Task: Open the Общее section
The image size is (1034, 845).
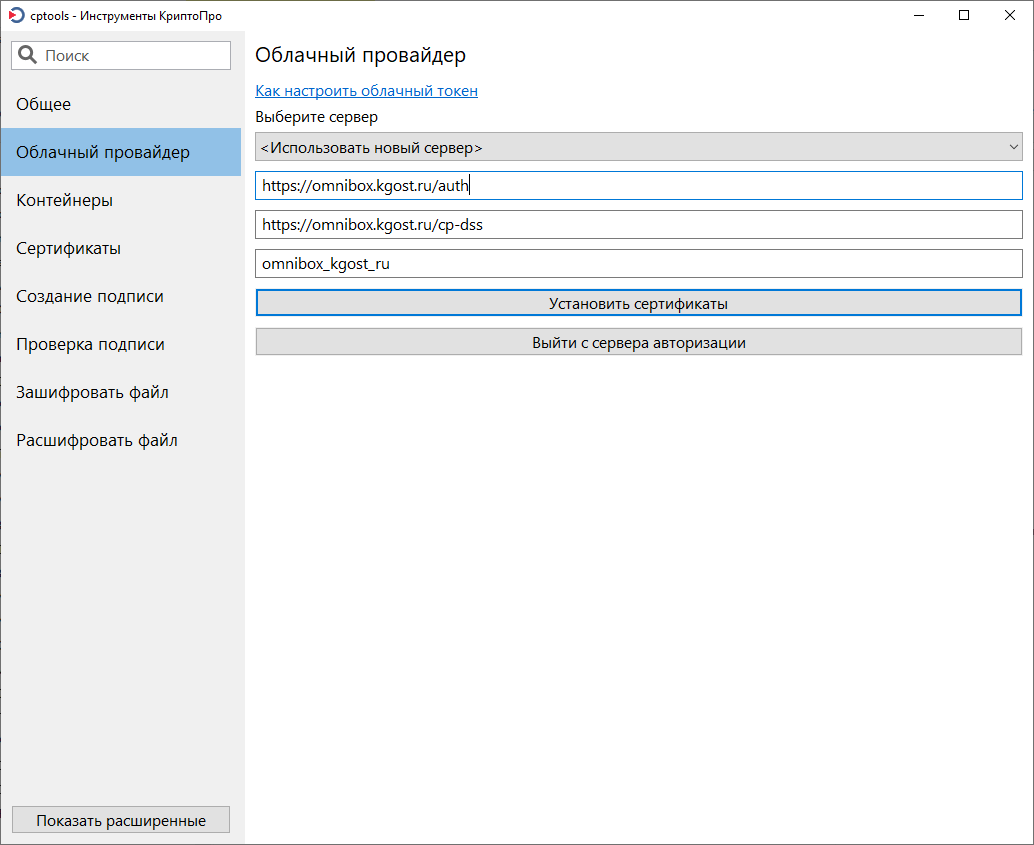Action: [44, 104]
